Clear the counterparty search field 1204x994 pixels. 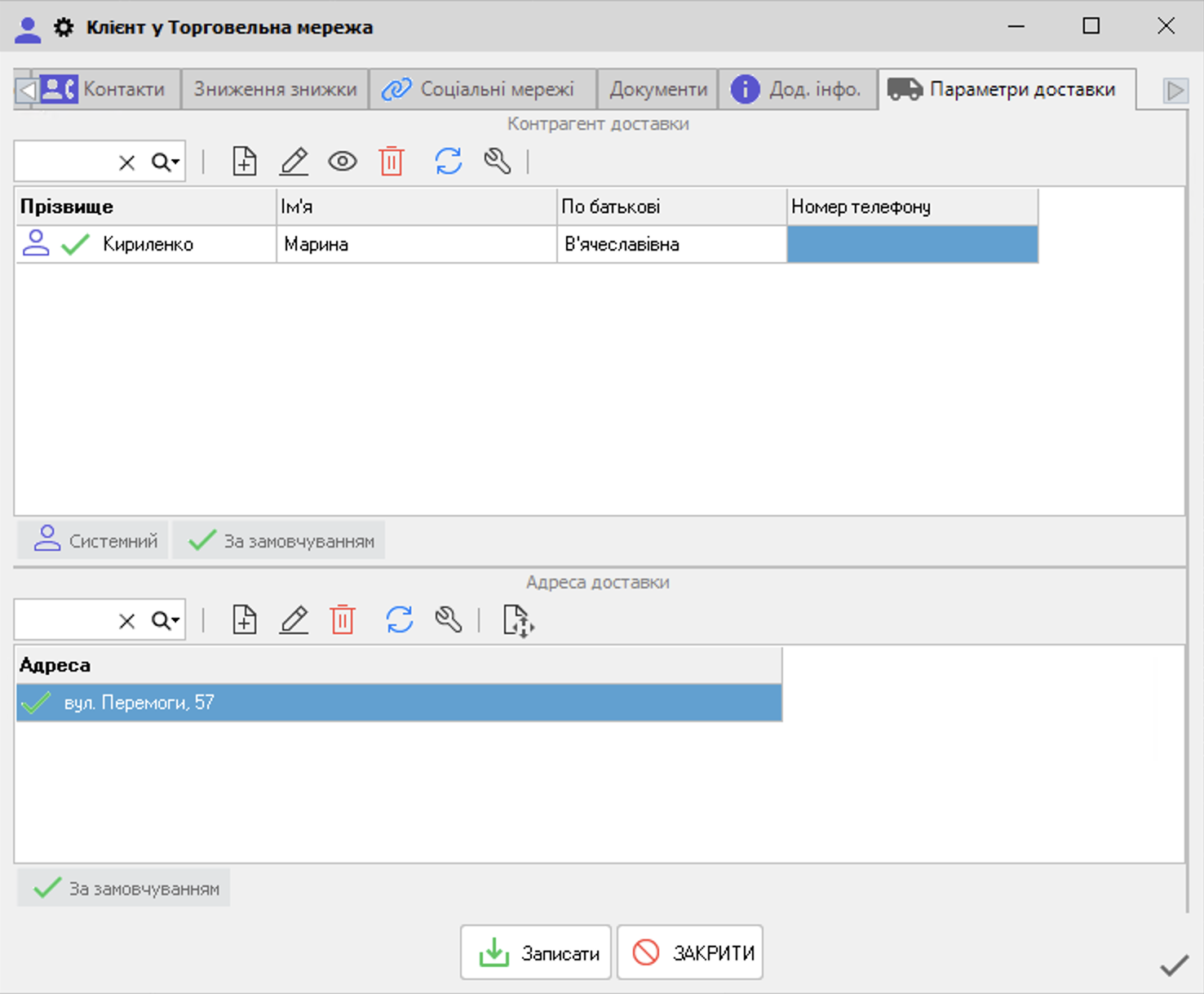pyautogui.click(x=126, y=162)
